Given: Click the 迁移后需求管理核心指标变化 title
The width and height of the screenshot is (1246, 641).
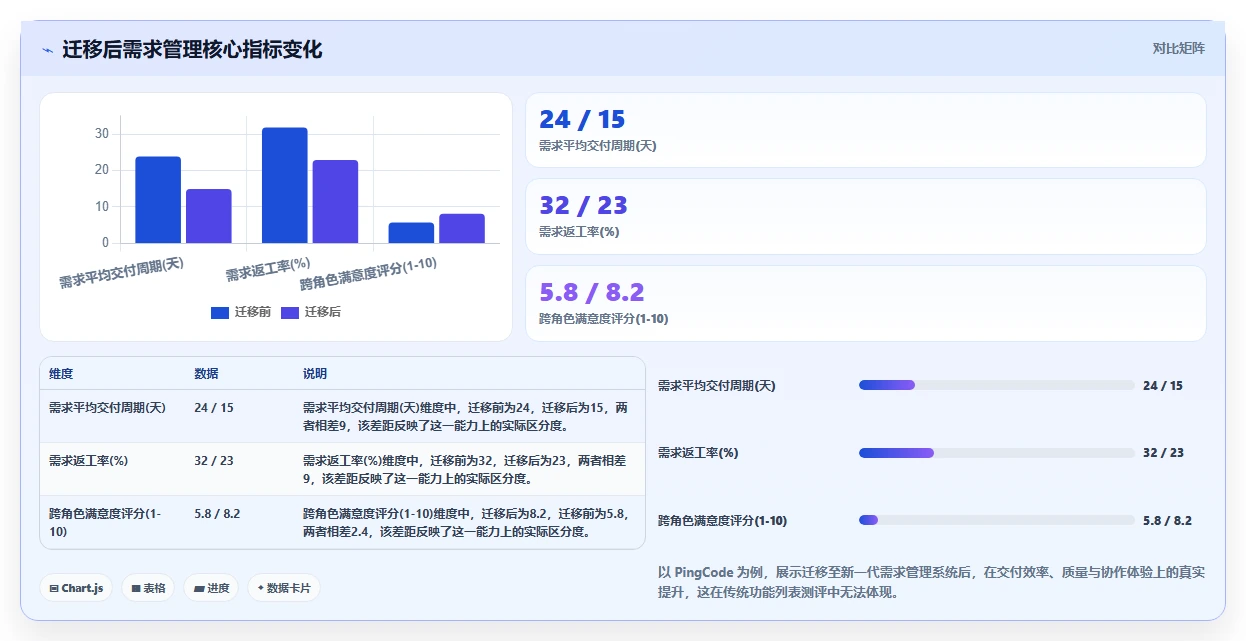Looking at the screenshot, I should tap(193, 50).
